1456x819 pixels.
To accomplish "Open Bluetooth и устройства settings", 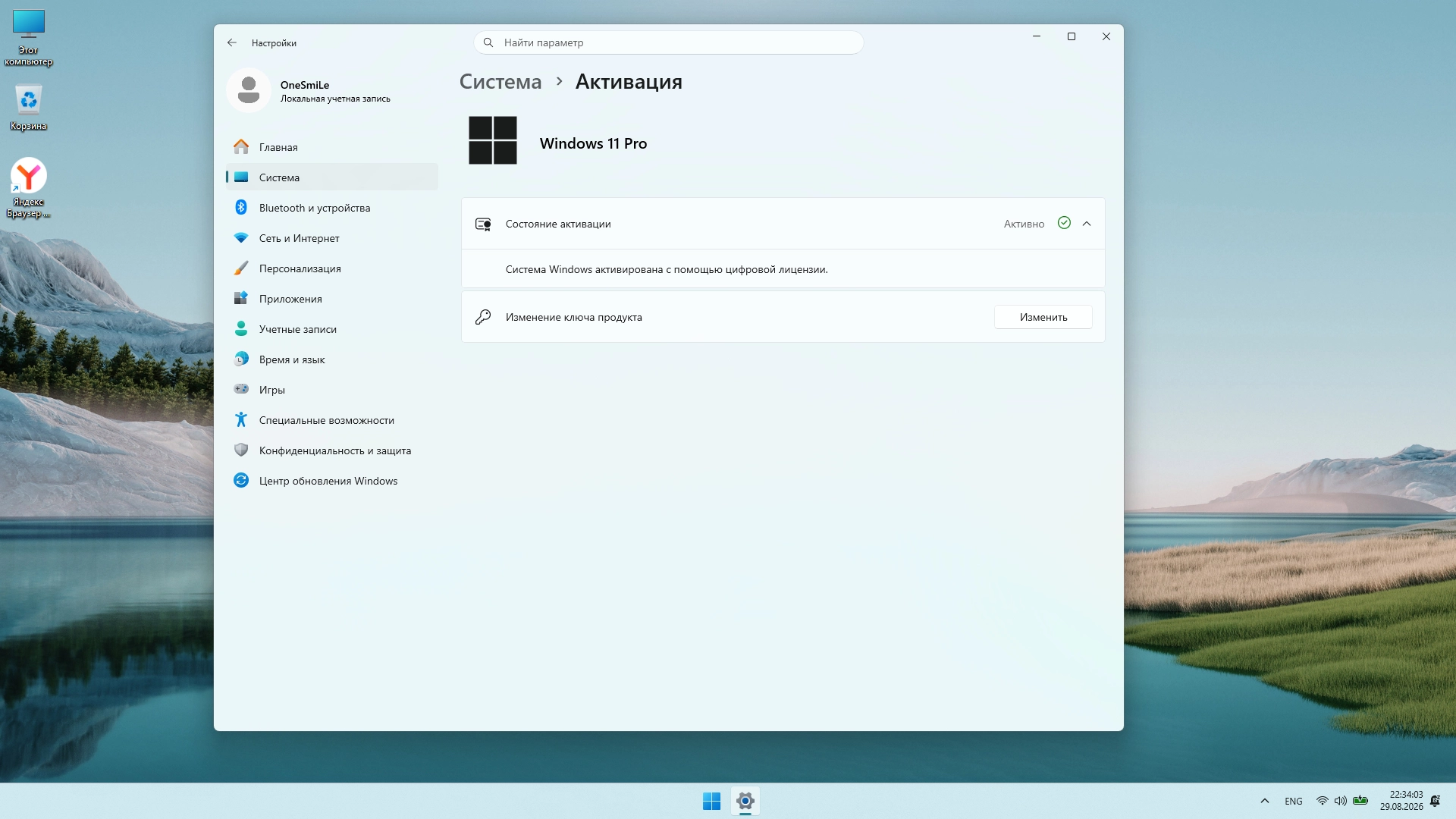I will (x=332, y=208).
